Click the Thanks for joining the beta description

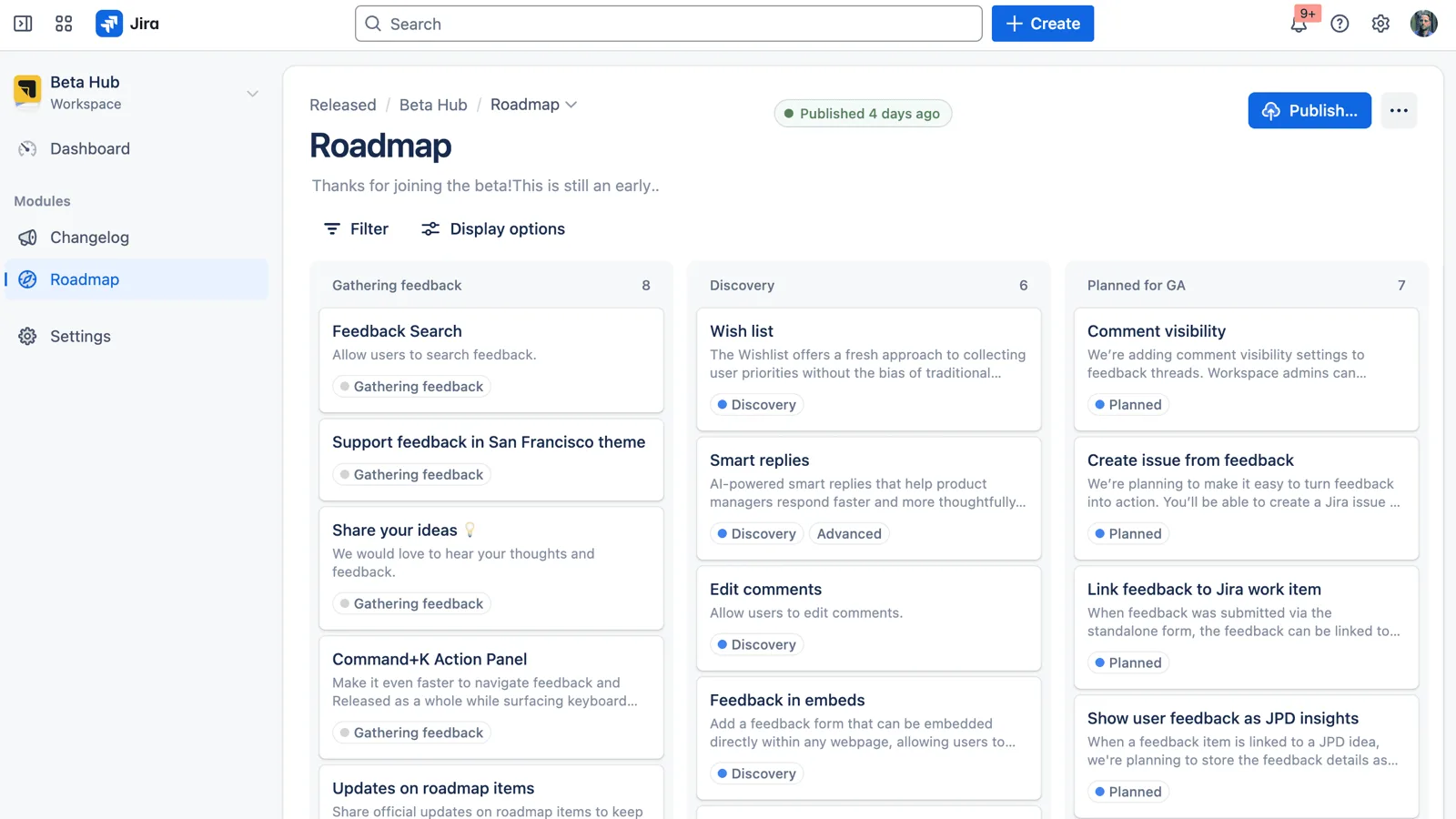coord(485,186)
